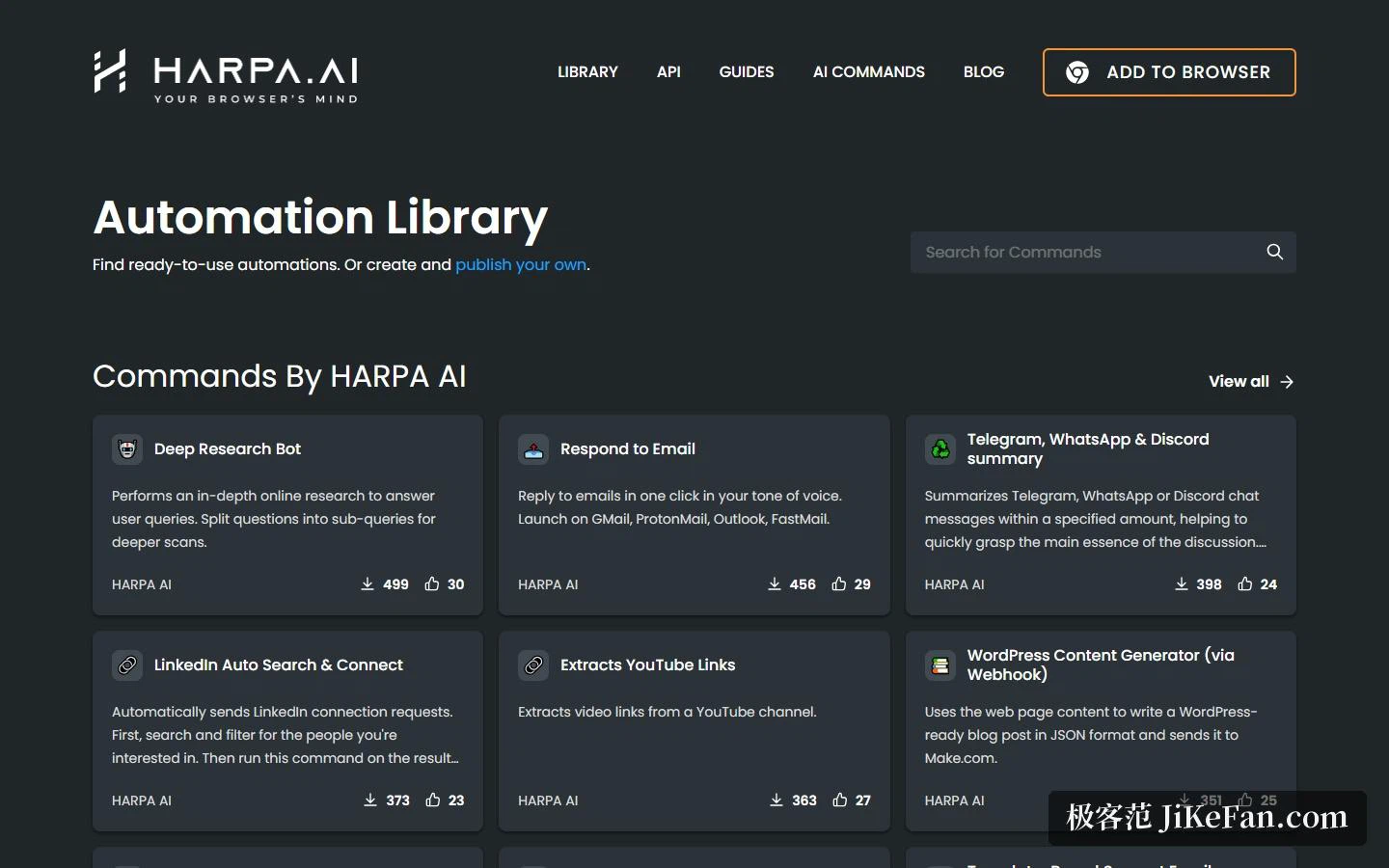Open the Library menu item

click(587, 72)
